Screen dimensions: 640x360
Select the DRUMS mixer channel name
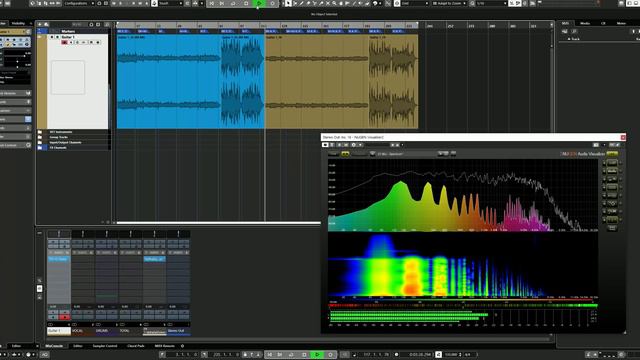pos(107,331)
